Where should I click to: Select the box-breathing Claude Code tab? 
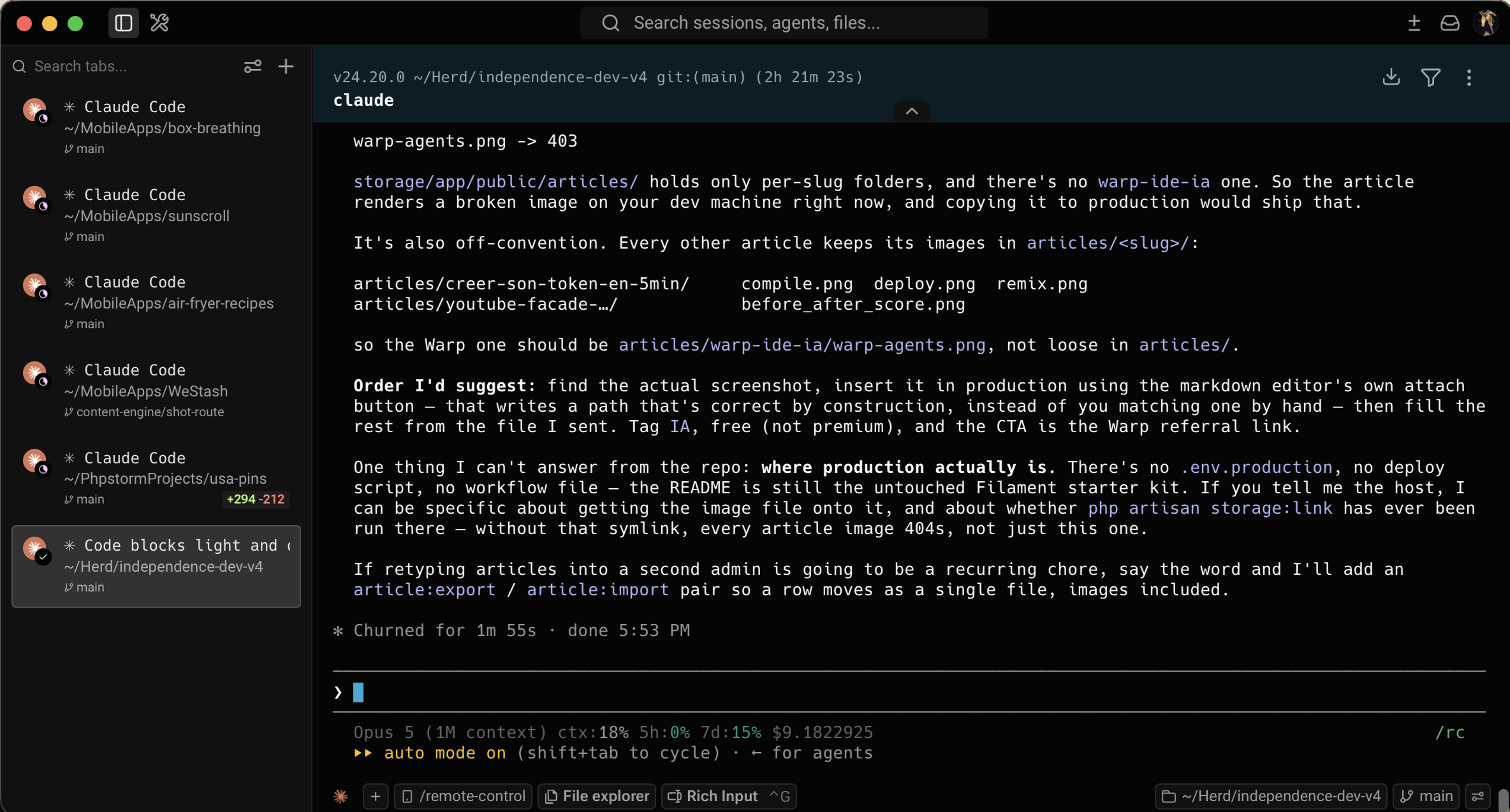pyautogui.click(x=156, y=127)
